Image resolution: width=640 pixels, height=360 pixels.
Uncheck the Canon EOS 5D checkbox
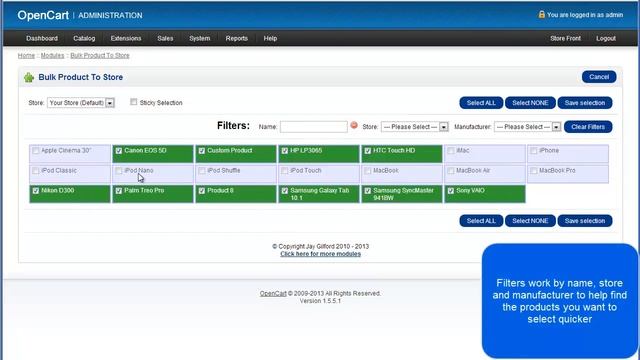[119, 151]
